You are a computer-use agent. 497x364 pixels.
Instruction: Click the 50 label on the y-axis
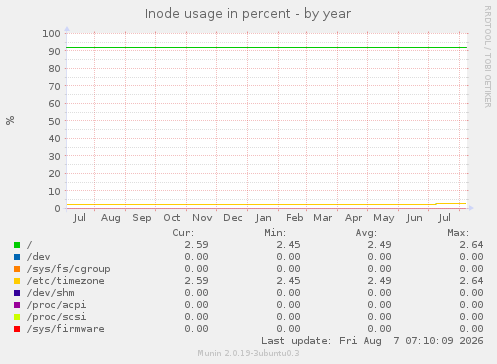(x=54, y=121)
